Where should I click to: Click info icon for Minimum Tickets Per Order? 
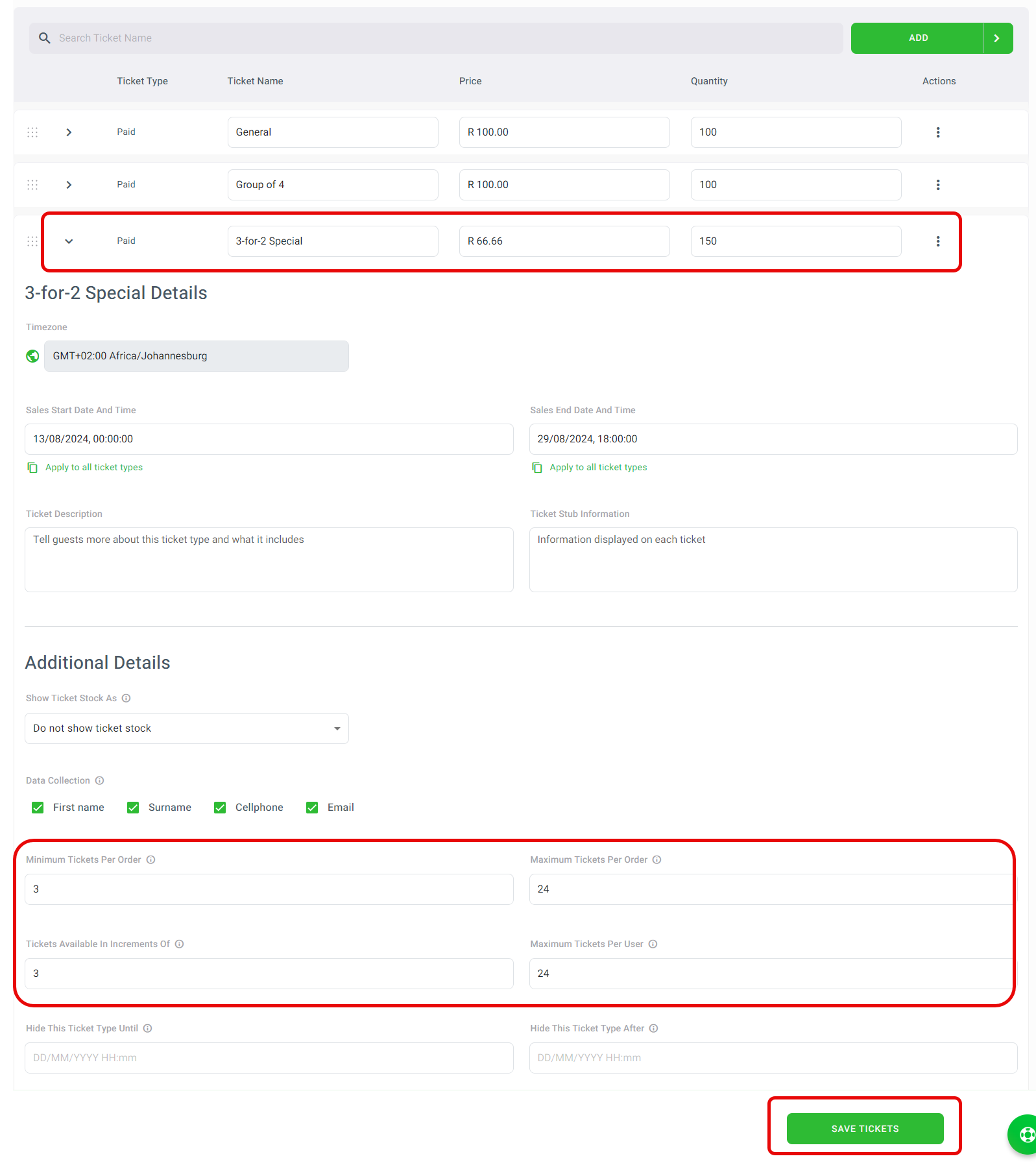point(151,860)
